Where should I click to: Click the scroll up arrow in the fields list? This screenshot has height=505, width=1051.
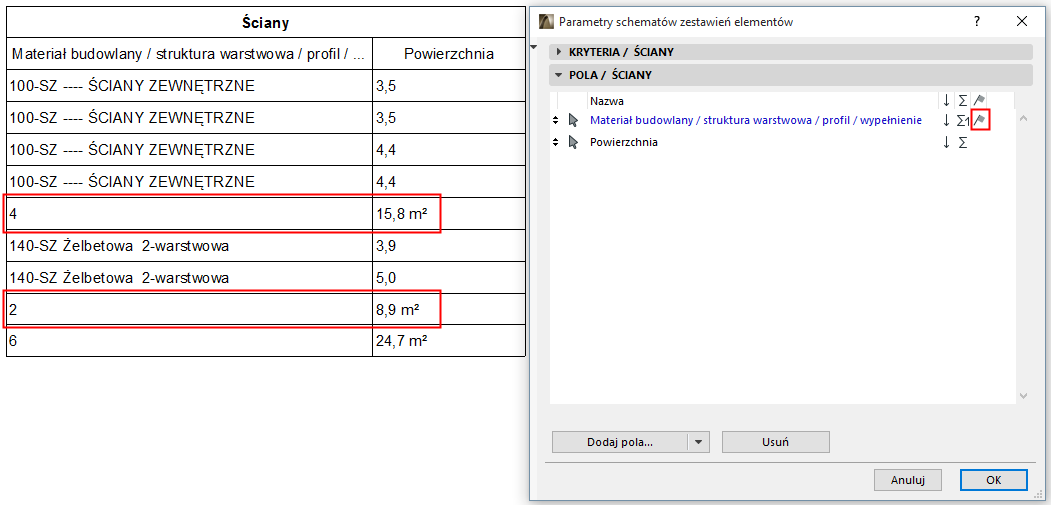coord(1023,119)
